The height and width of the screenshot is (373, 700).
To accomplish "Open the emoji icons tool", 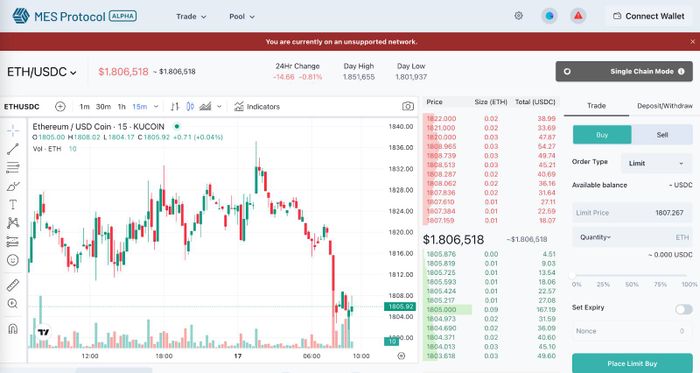I will point(13,260).
